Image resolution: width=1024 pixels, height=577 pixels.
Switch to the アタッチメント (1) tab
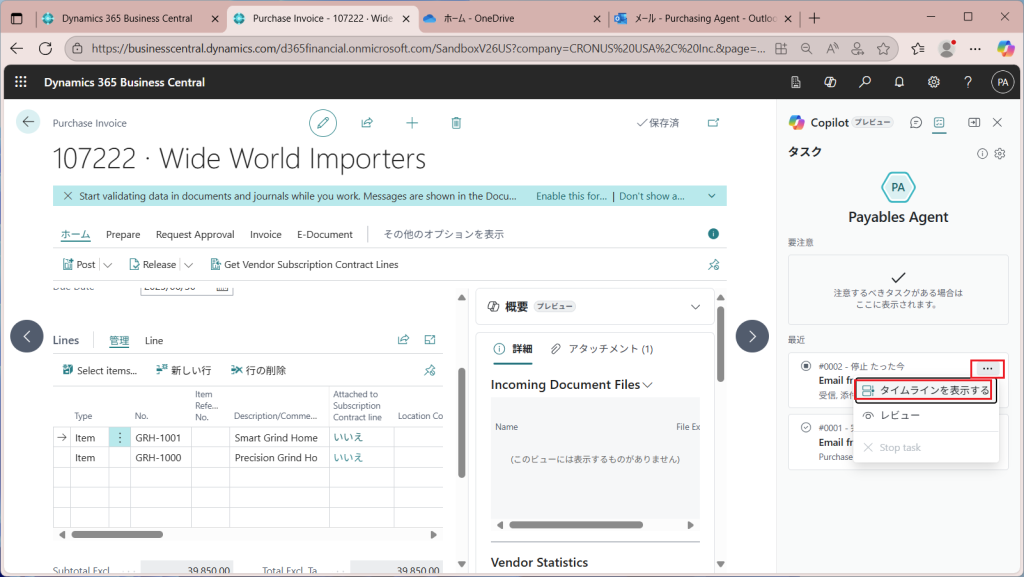coord(601,349)
